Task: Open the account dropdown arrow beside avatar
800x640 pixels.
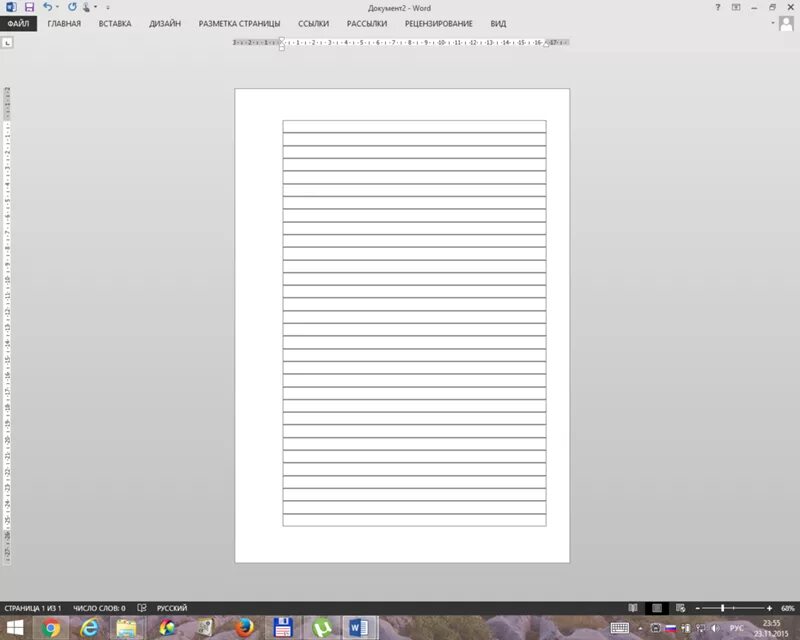Action: [773, 23]
